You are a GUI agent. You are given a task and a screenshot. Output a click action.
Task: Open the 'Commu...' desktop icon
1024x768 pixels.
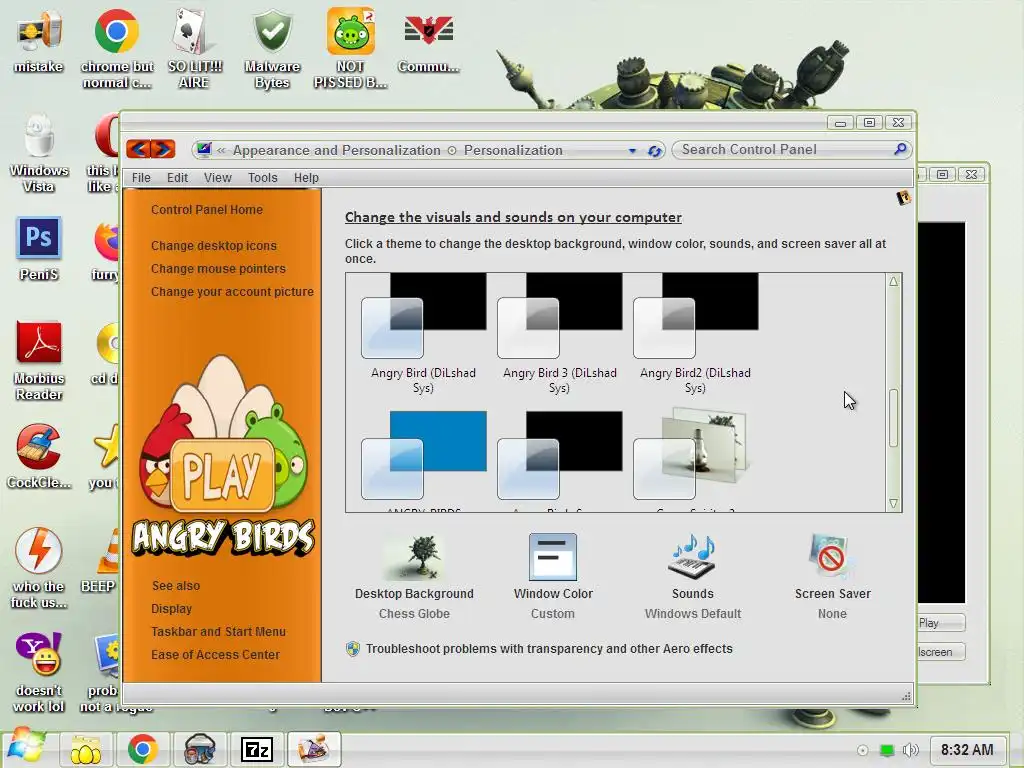[428, 40]
